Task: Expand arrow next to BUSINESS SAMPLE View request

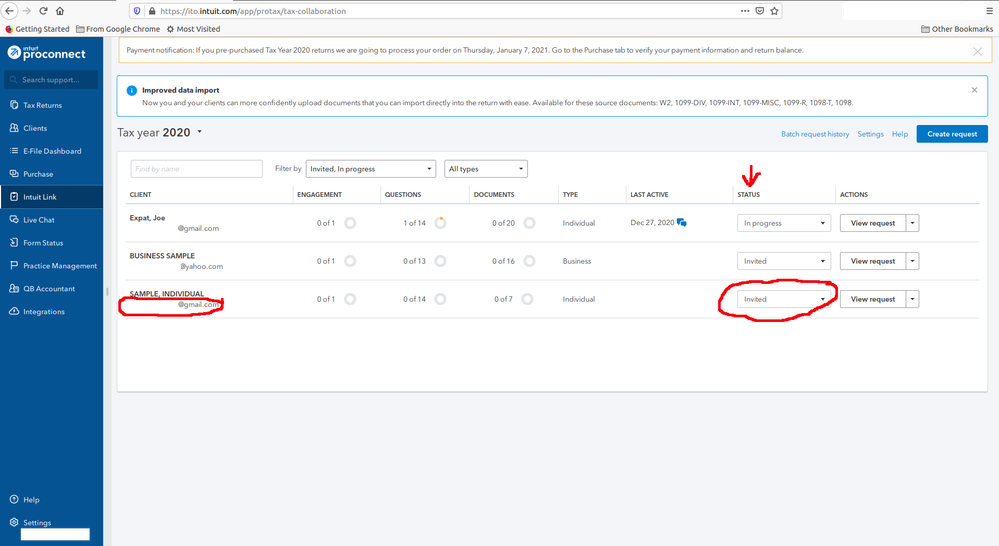Action: [912, 261]
